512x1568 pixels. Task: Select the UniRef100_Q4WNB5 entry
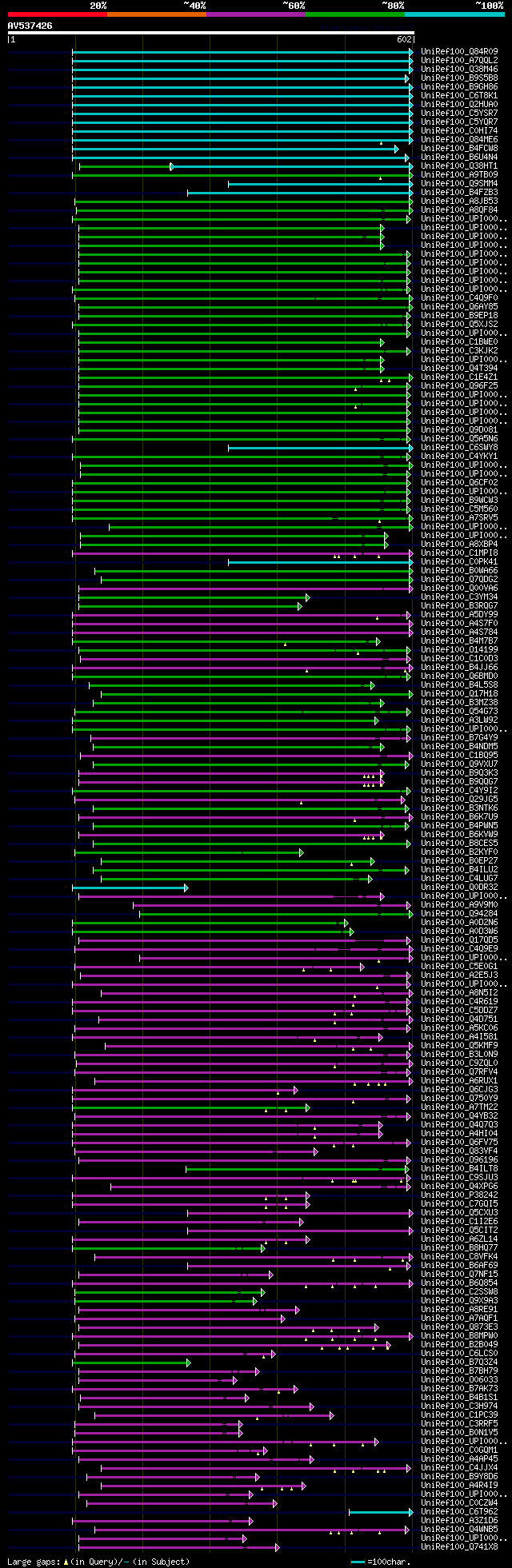459,1530
